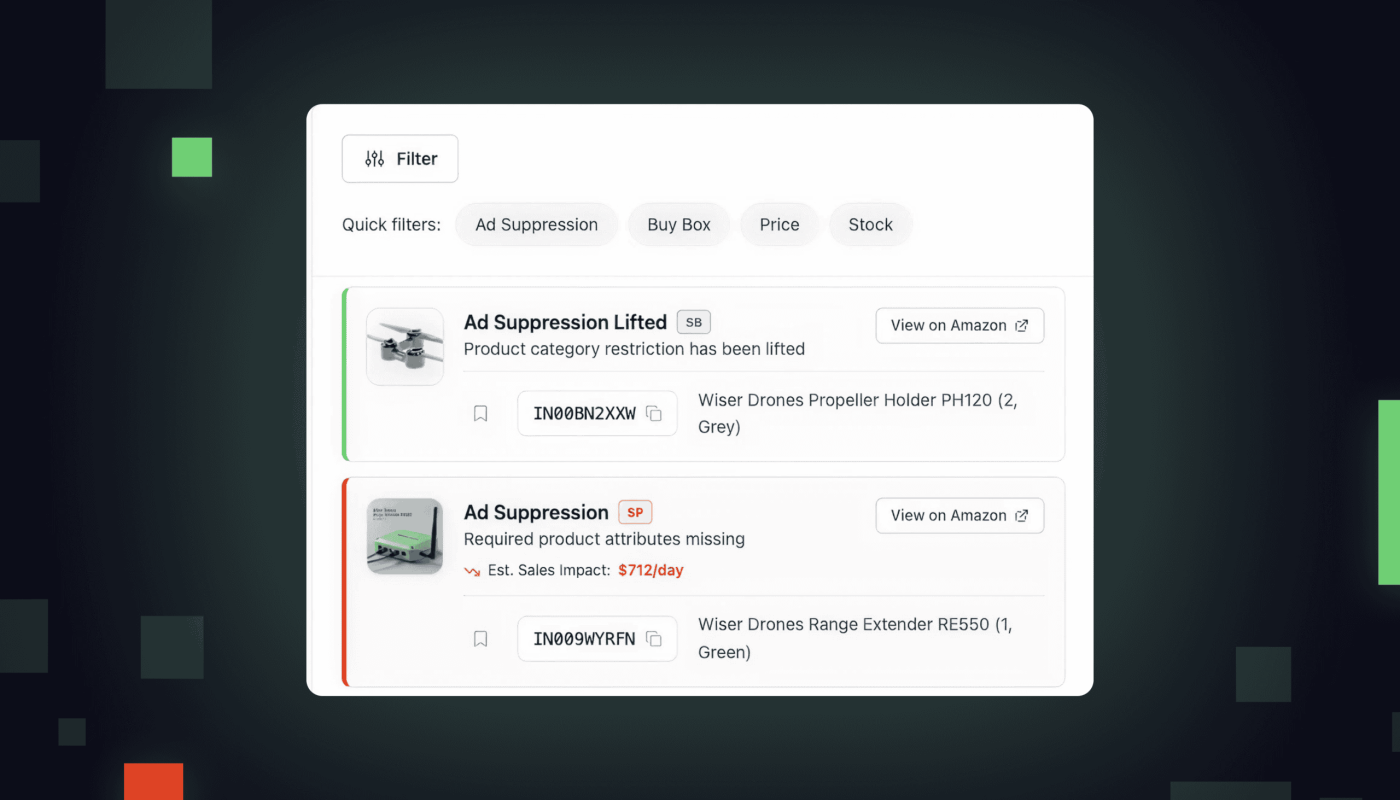Viewport: 1400px width, 800px height.
Task: Open the Filter options button
Action: click(400, 159)
